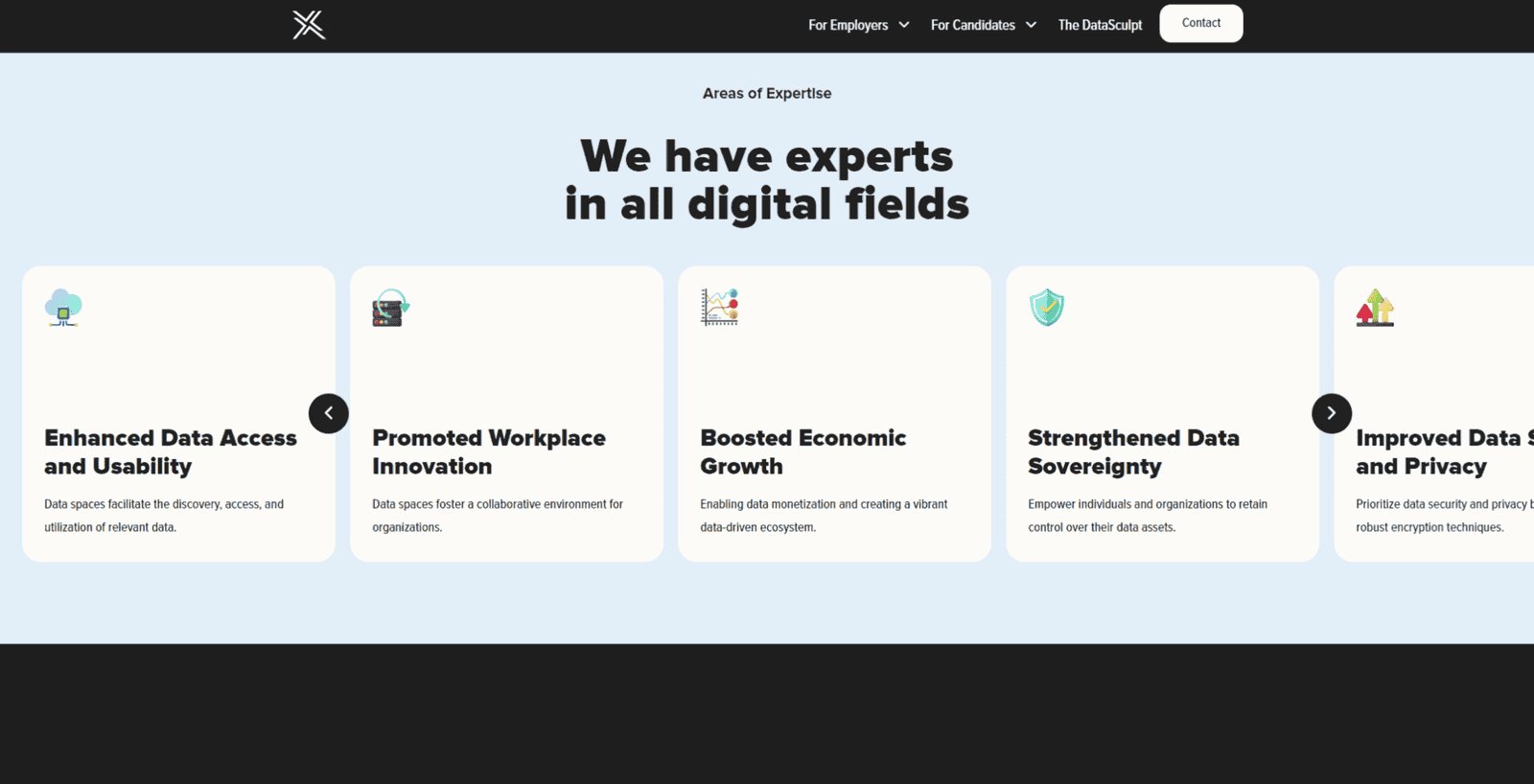Select the arrows icon on Improved Data Privacy card
This screenshot has height=784, width=1534.
click(x=1374, y=308)
